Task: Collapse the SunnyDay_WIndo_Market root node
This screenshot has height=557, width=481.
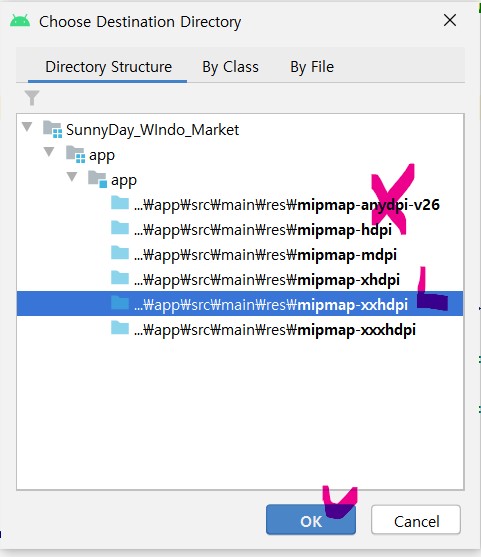Action: click(27, 127)
